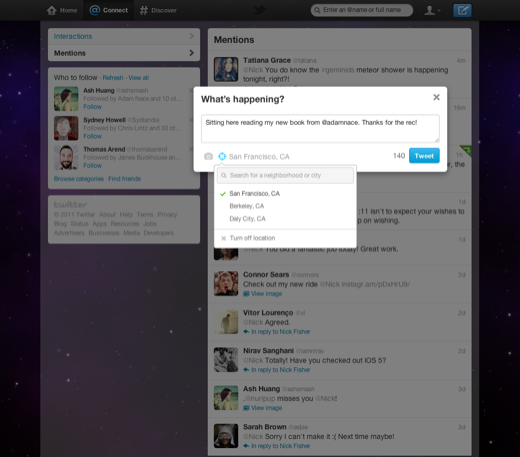Screen dimensions: 520x457
Task: Select Mentions in the sidebar
Action: pyautogui.click(x=124, y=53)
